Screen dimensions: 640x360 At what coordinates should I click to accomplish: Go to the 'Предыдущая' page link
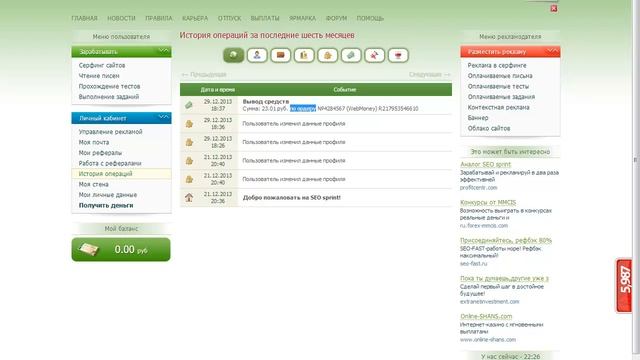pos(204,75)
